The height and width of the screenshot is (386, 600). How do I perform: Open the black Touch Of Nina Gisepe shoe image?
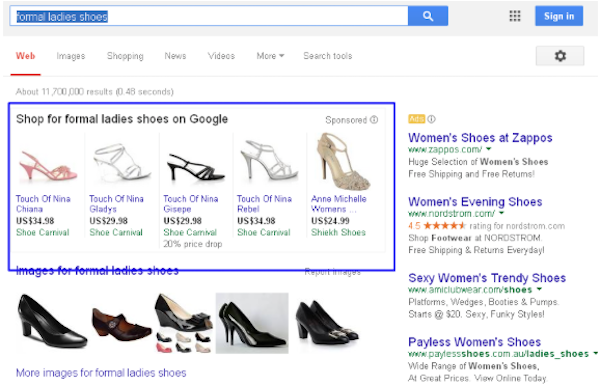(x=196, y=166)
